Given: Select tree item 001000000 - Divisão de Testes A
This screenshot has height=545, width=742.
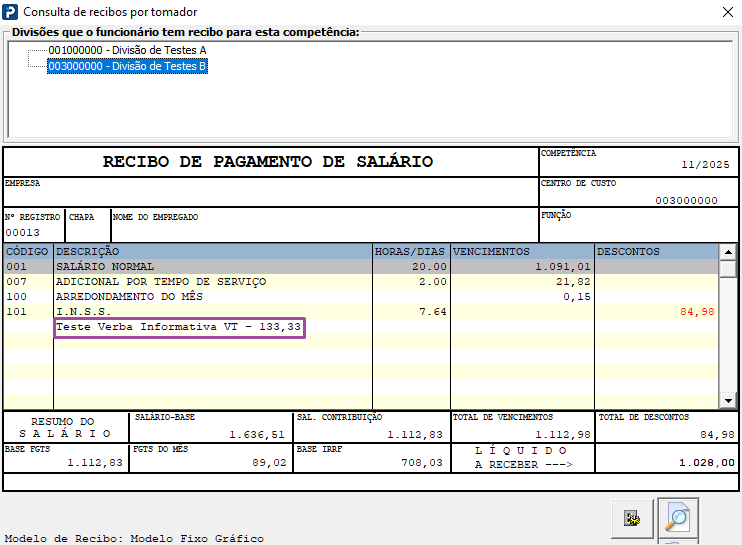Looking at the screenshot, I should (127, 50).
